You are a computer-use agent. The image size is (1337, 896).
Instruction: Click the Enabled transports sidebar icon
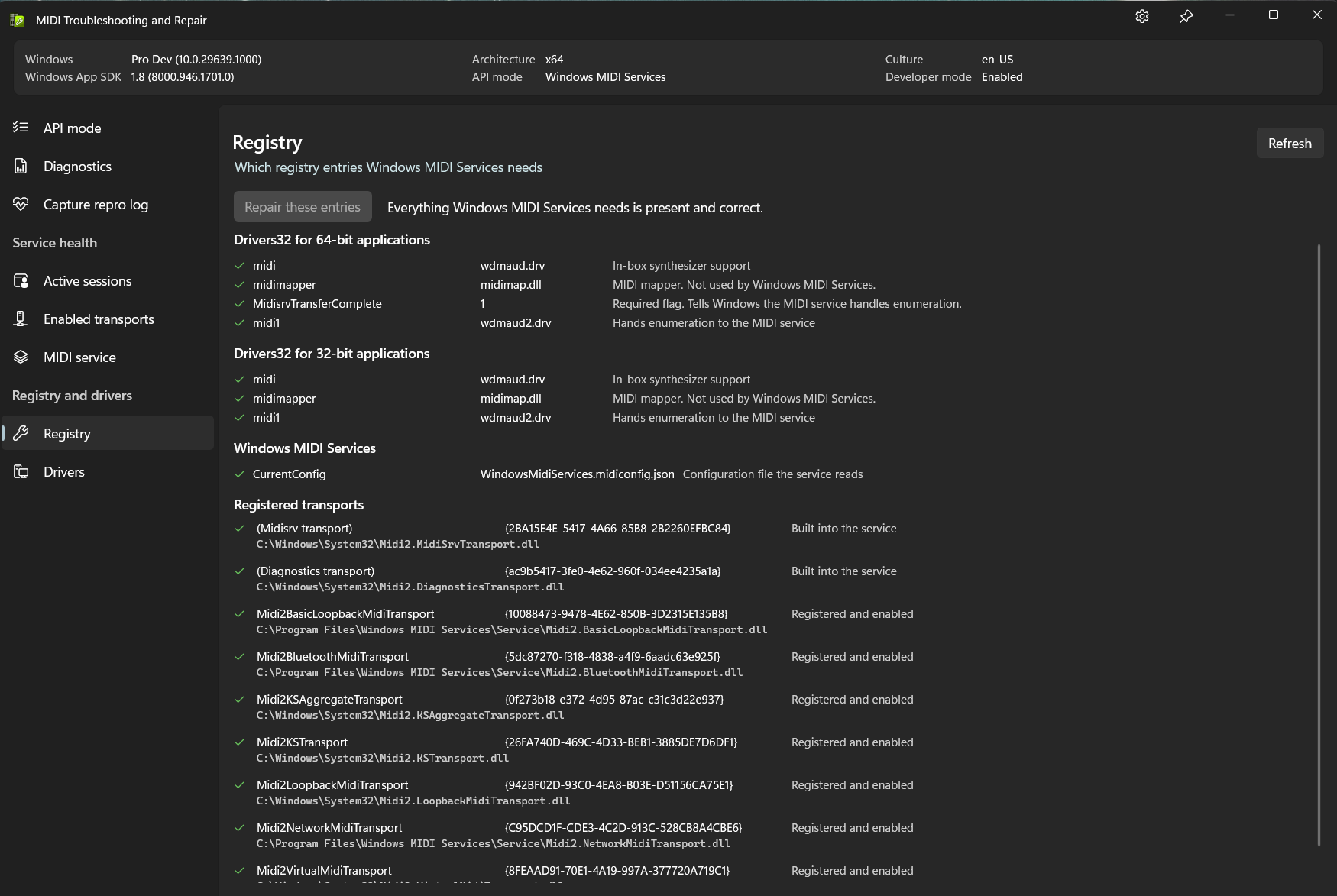(21, 319)
